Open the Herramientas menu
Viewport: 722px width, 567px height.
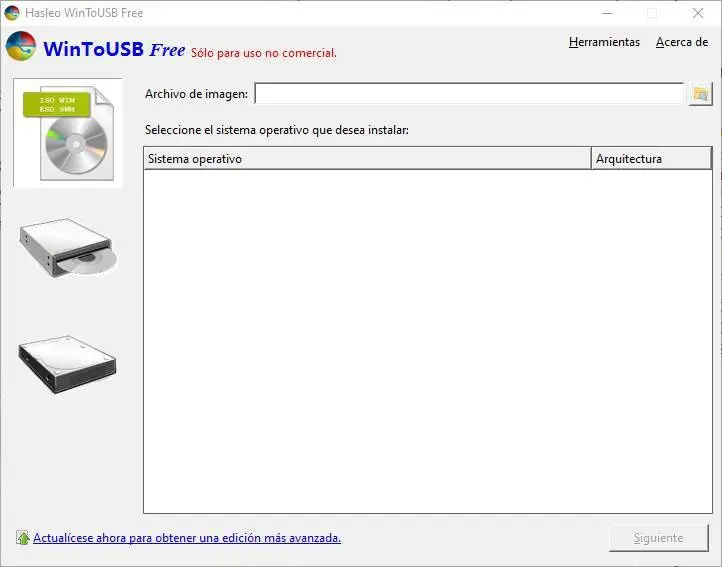604,42
